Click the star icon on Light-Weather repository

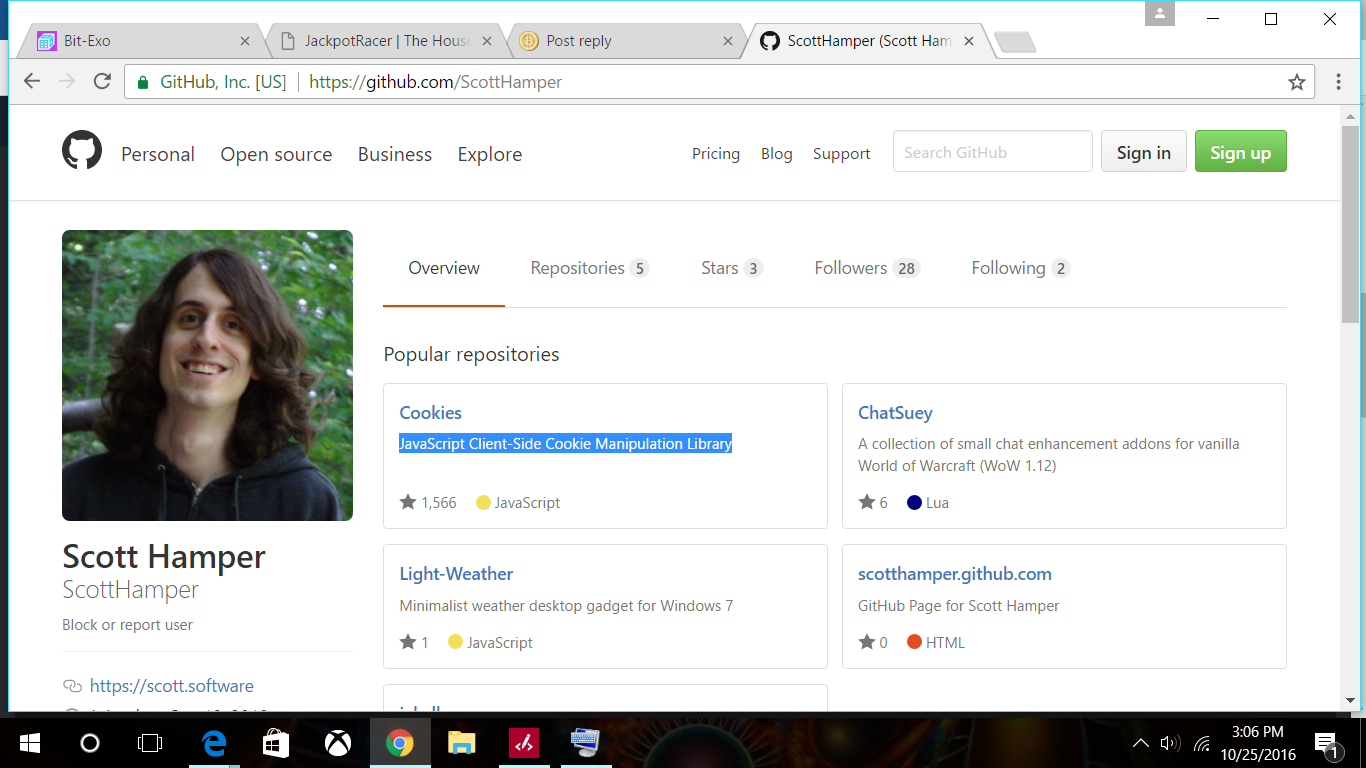coord(408,642)
